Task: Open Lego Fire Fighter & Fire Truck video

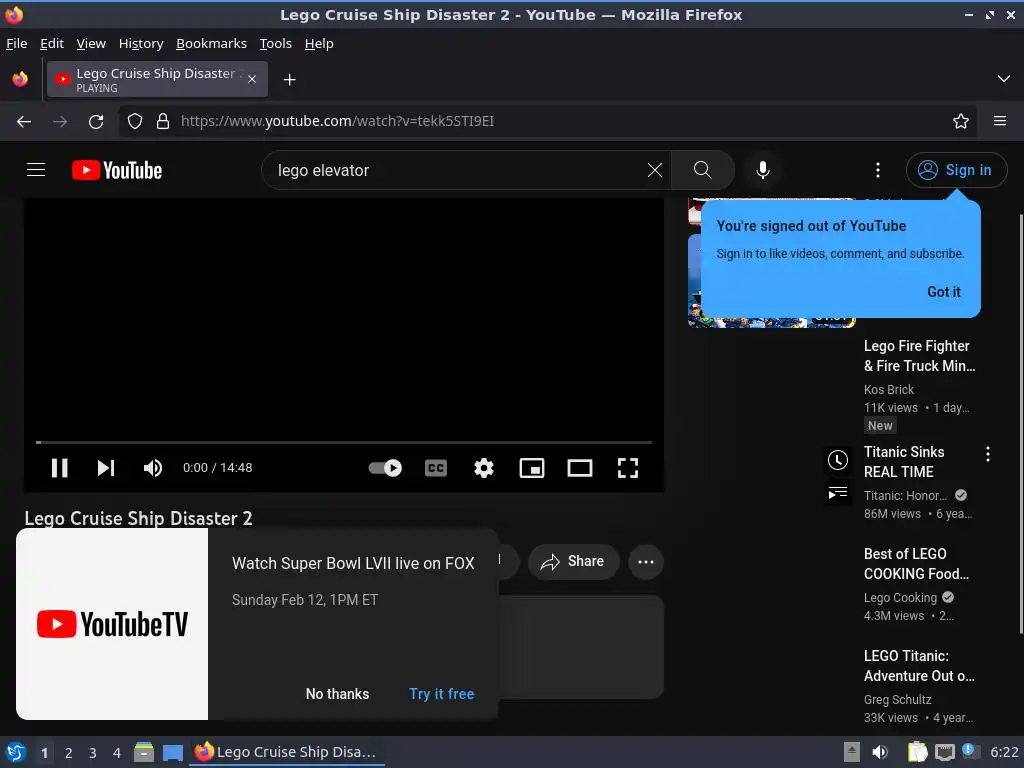Action: 920,356
